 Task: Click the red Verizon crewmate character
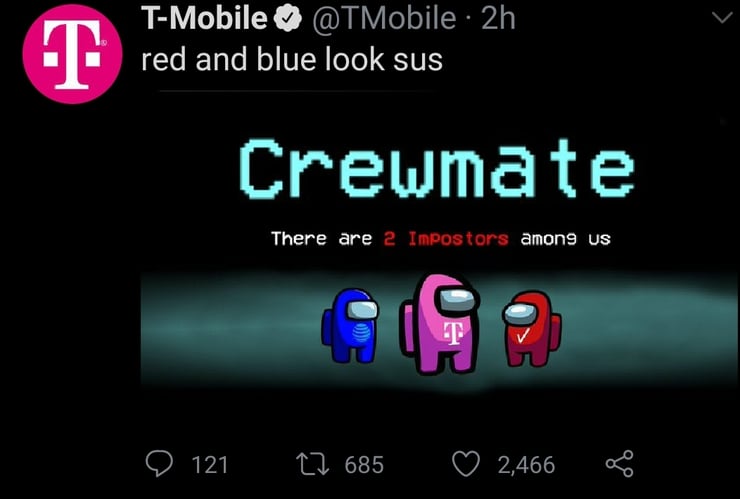(x=531, y=329)
